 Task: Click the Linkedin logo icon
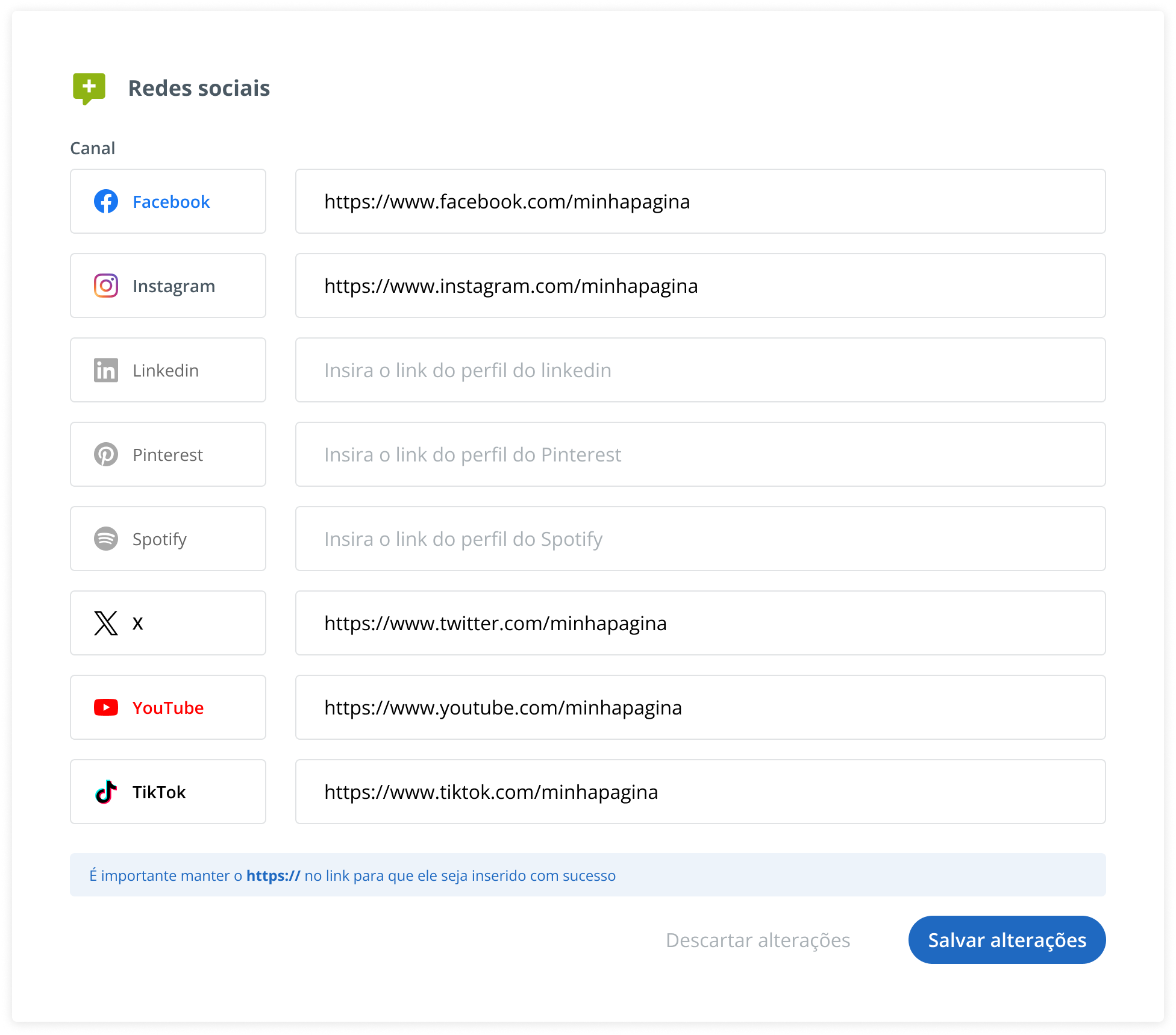click(106, 370)
